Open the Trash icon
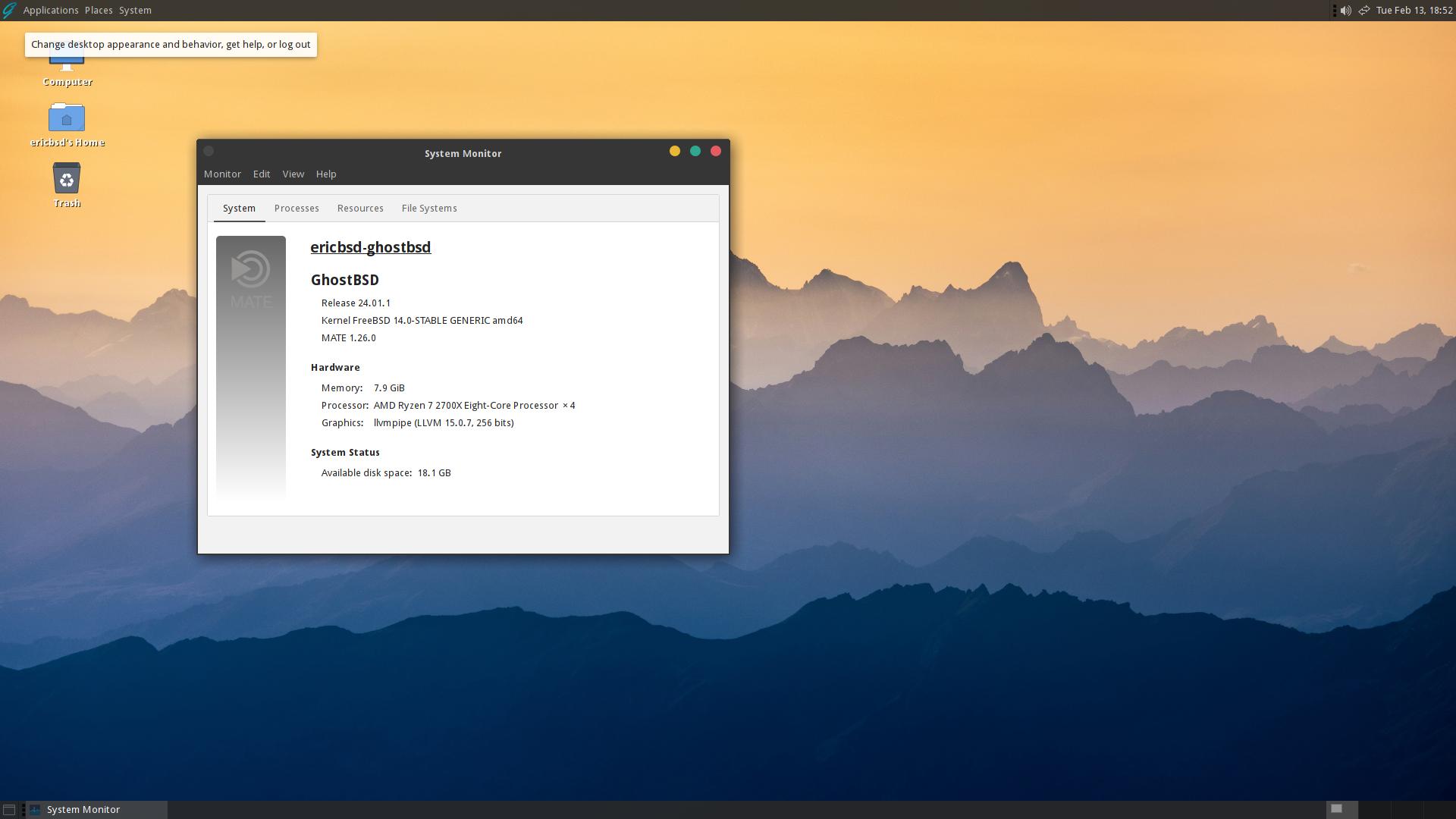 coord(67,180)
